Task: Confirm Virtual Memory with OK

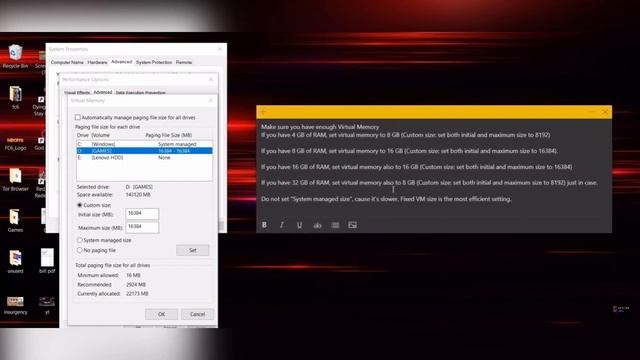Action: (x=161, y=314)
